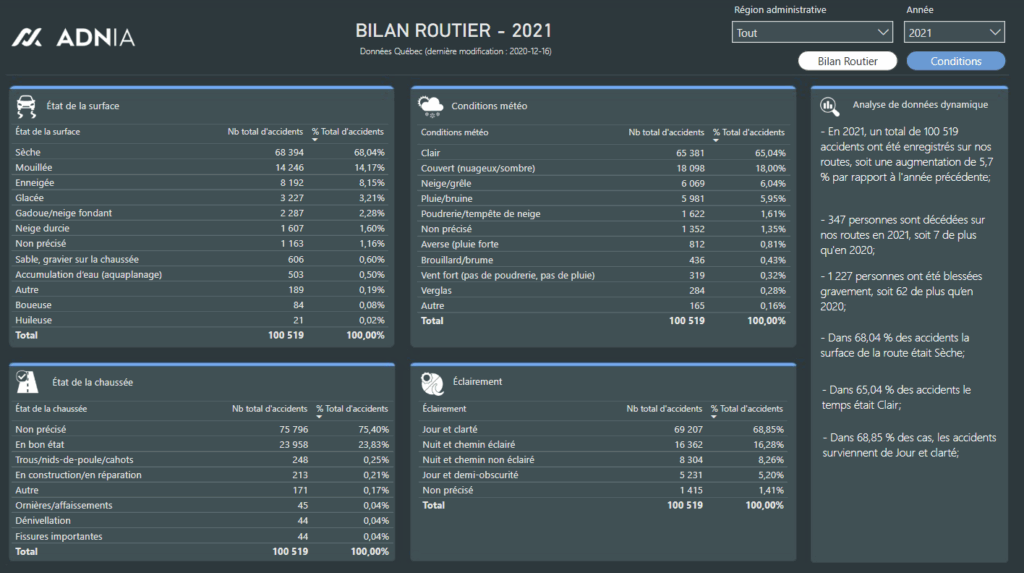This screenshot has height=573, width=1024.
Task: Click the cloud icon in Conditions météo header
Action: pos(431,106)
